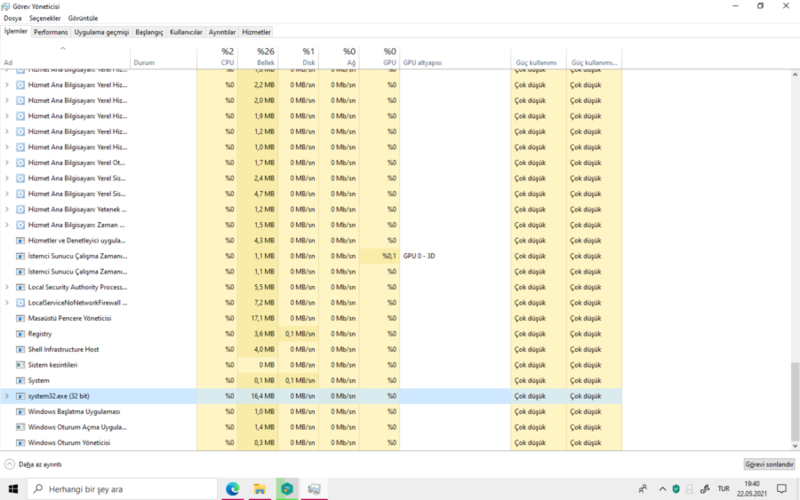Image resolution: width=800 pixels, height=500 pixels.
Task: Click the Windows Oturum Yöneticisi icon
Action: pos(21,442)
